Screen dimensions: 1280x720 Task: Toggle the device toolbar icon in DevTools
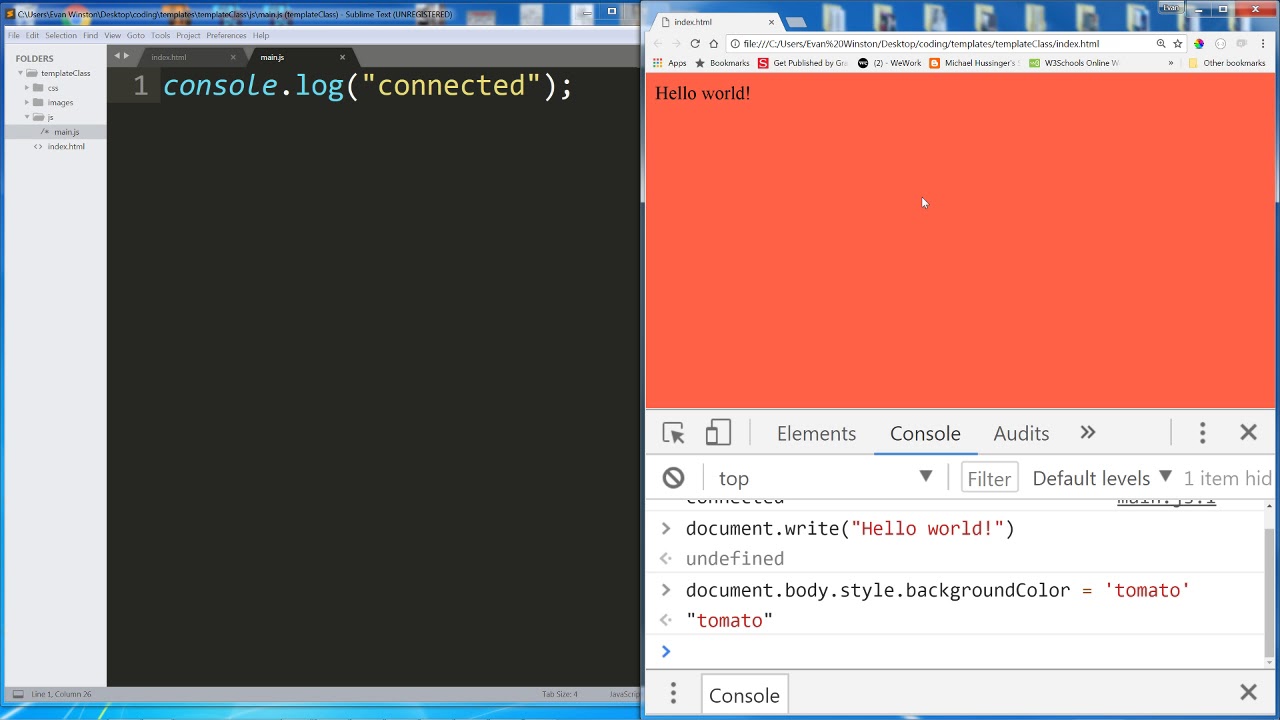[x=718, y=433]
